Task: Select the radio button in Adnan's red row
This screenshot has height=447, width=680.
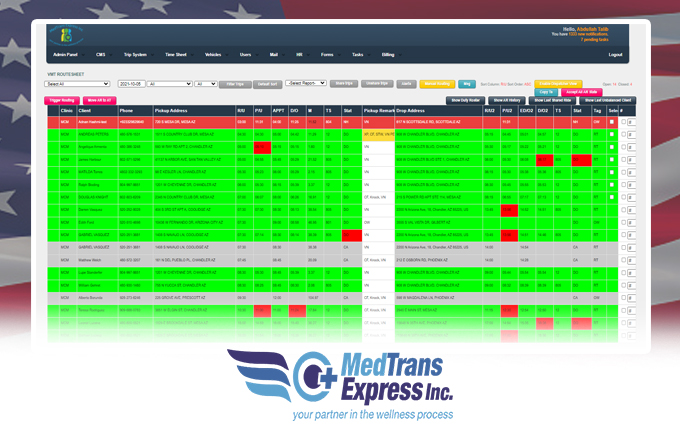Action: [x=623, y=122]
